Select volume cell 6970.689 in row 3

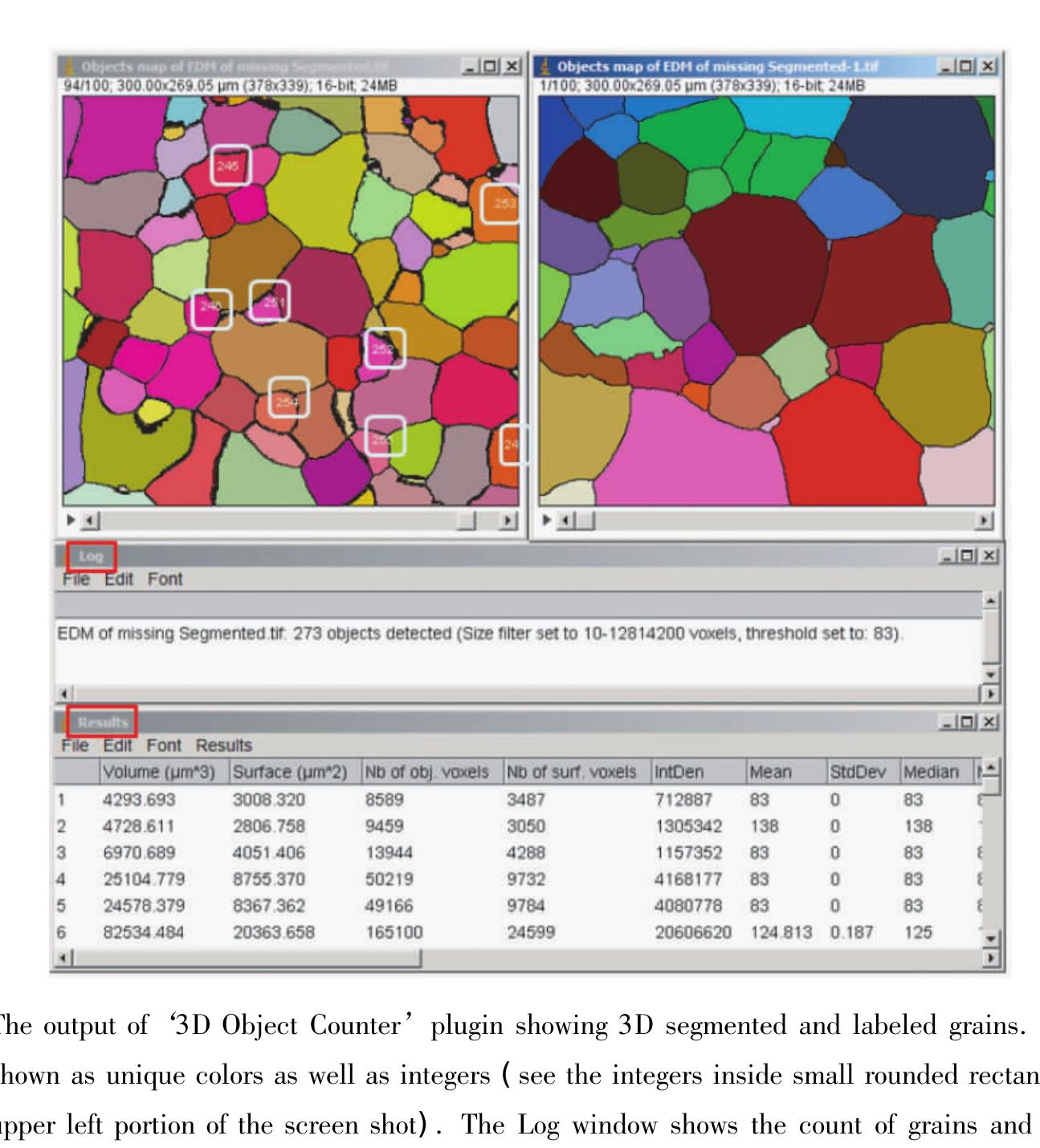pos(139,853)
